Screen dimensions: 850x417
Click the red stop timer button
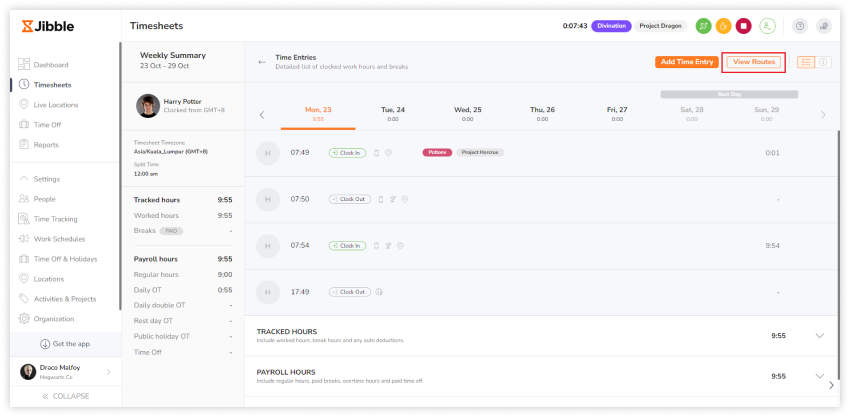[743, 26]
